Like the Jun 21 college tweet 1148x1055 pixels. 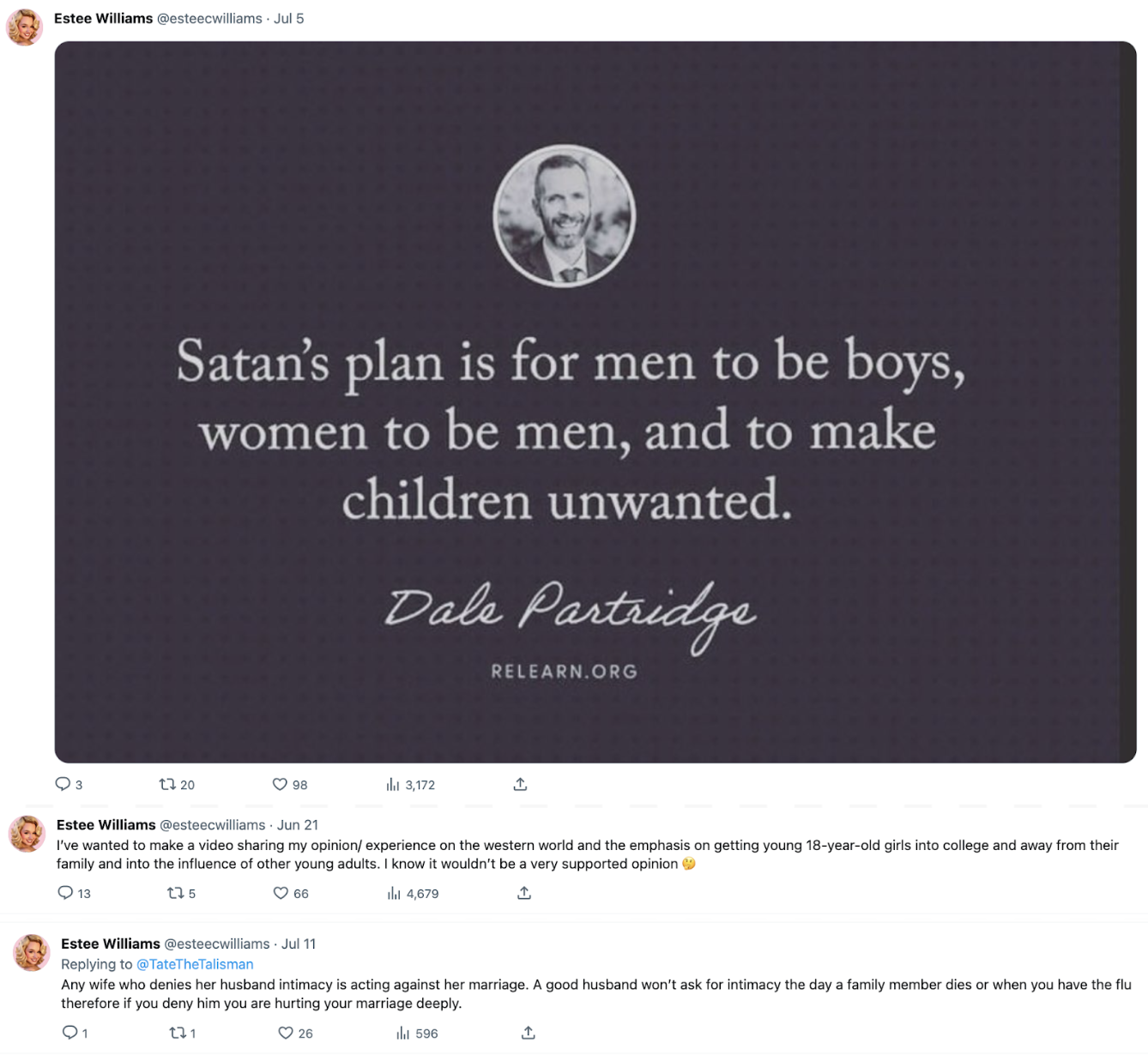coord(279,893)
